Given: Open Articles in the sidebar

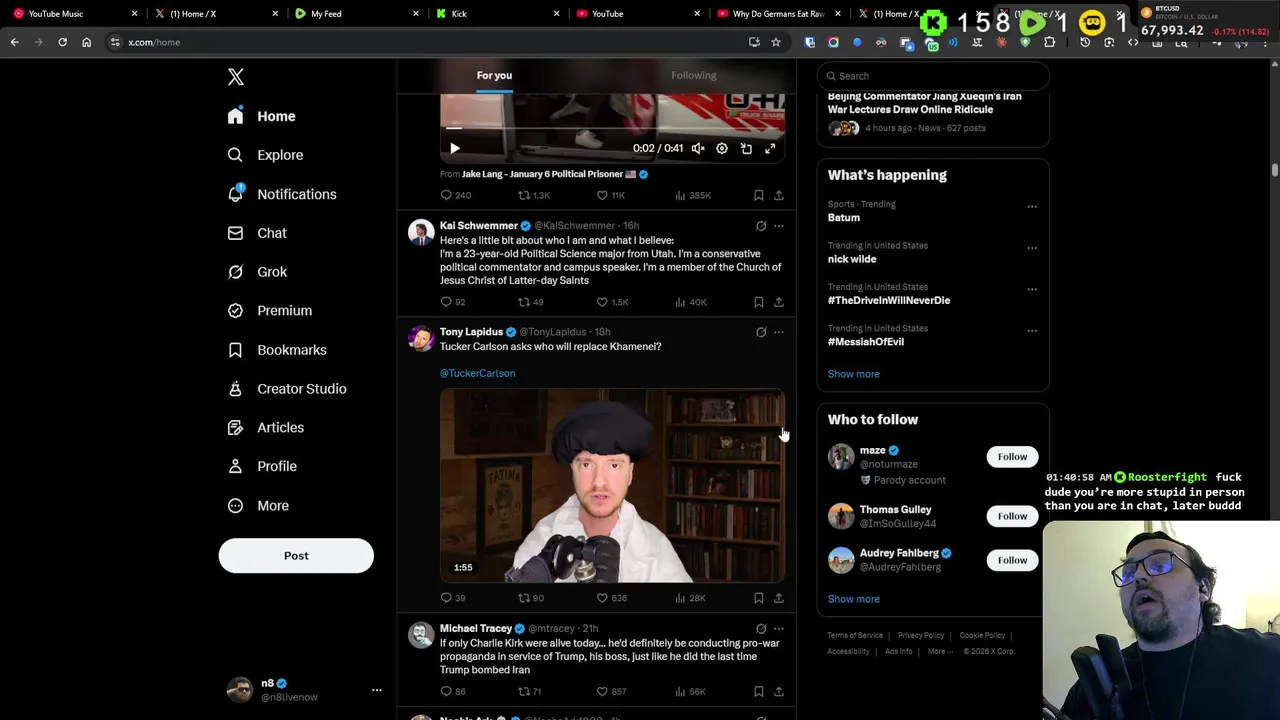Looking at the screenshot, I should tap(267, 428).
